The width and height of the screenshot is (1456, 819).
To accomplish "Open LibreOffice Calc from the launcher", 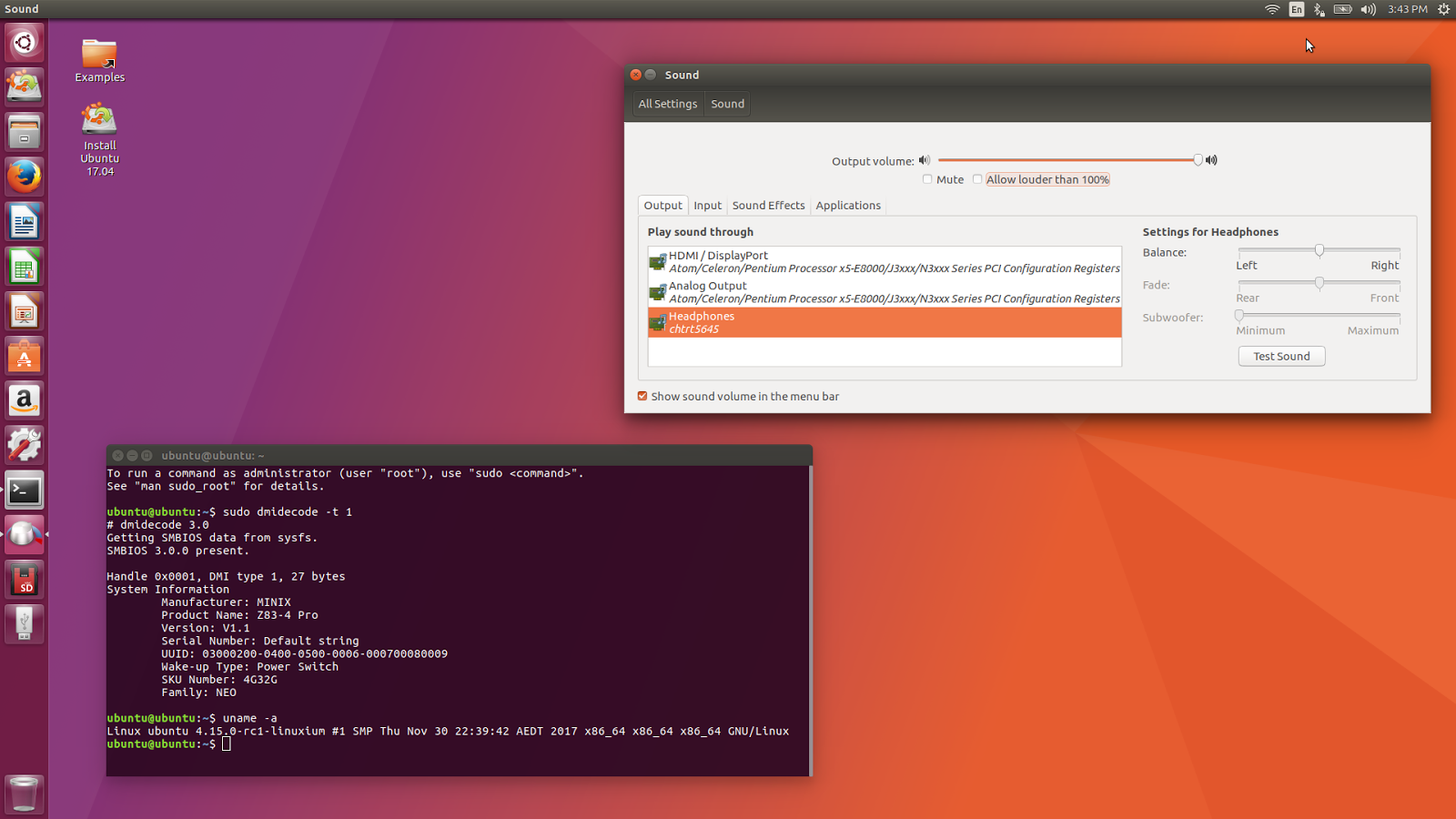I will click(x=25, y=267).
